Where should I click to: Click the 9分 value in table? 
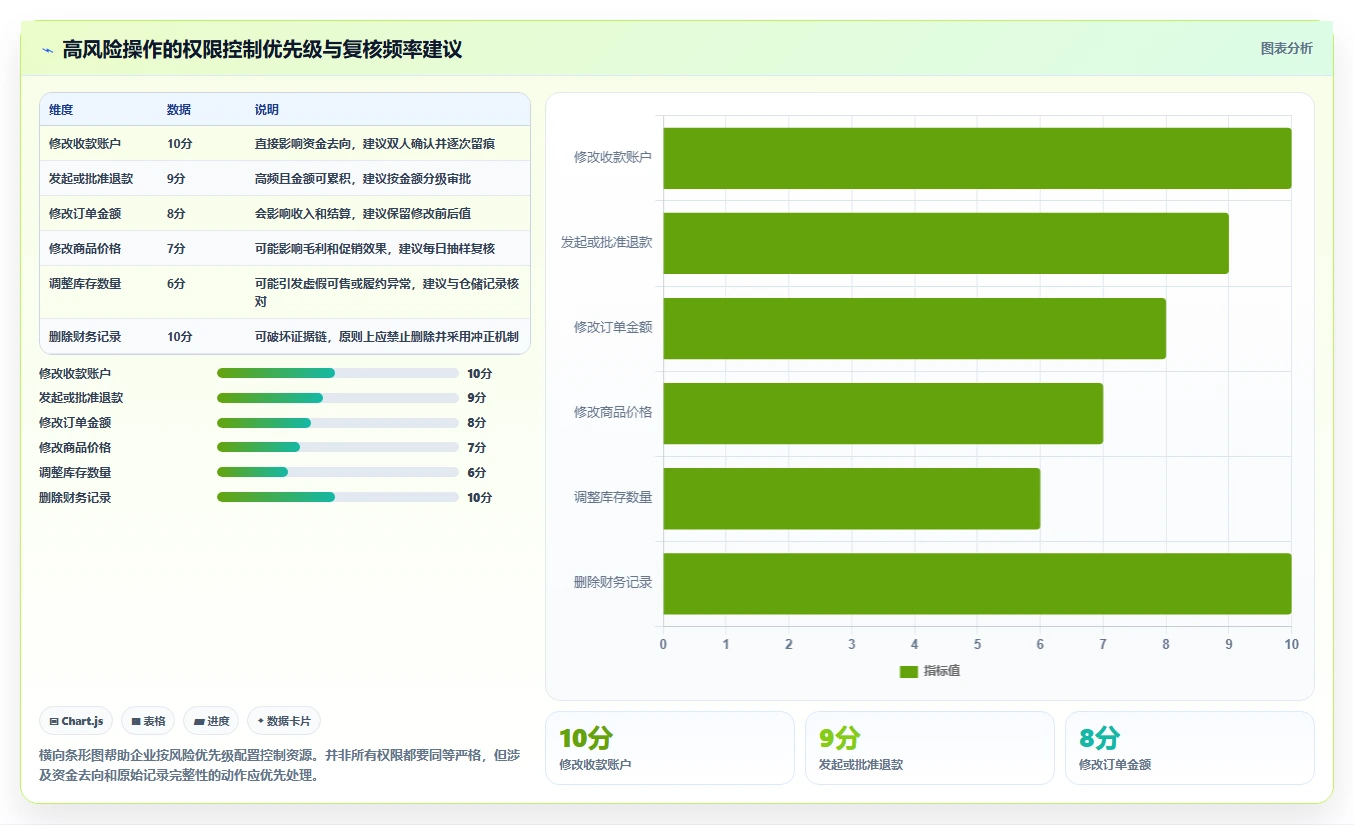(176, 179)
